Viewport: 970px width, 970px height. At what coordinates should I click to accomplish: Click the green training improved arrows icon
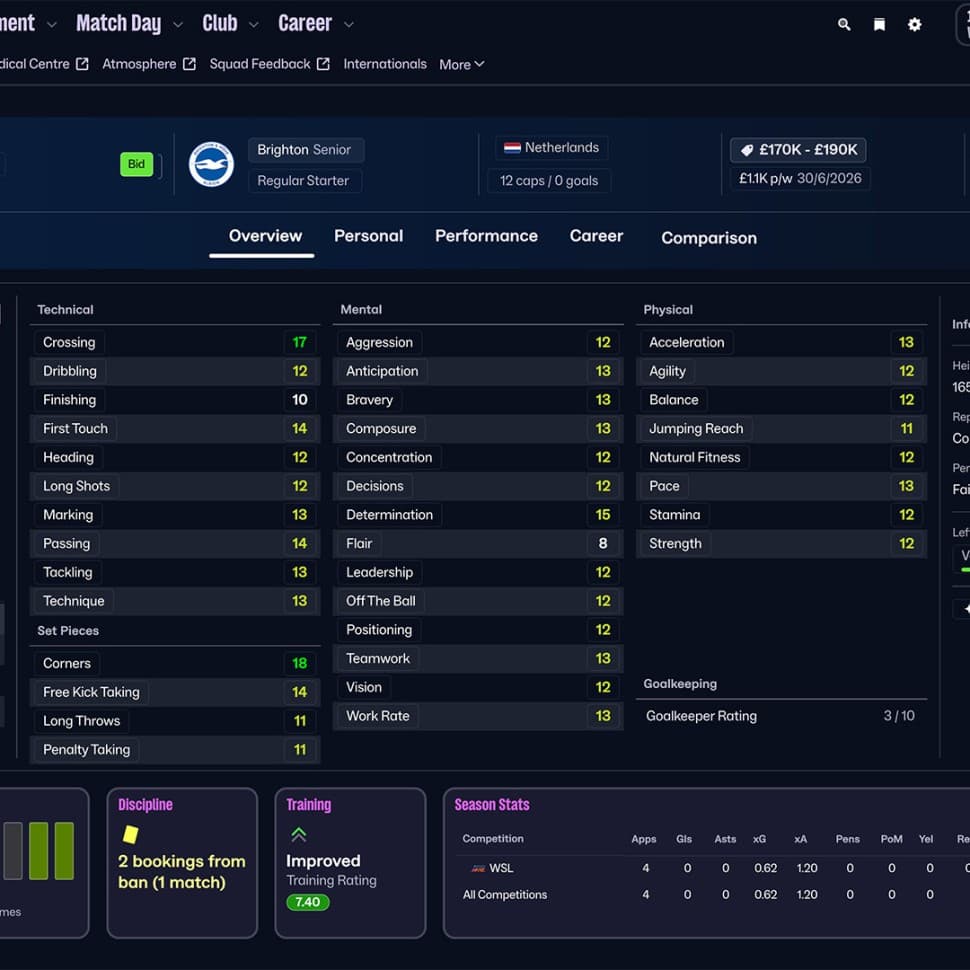point(298,834)
